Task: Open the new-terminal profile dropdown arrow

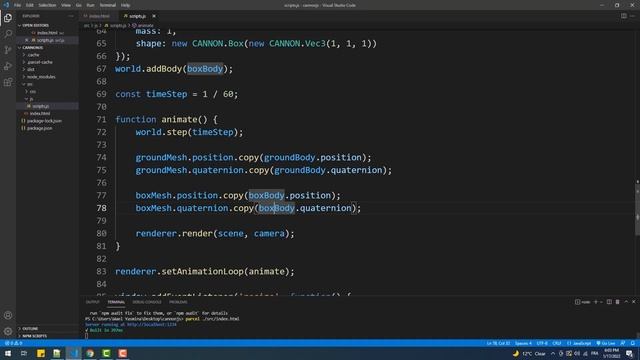Action: point(601,302)
